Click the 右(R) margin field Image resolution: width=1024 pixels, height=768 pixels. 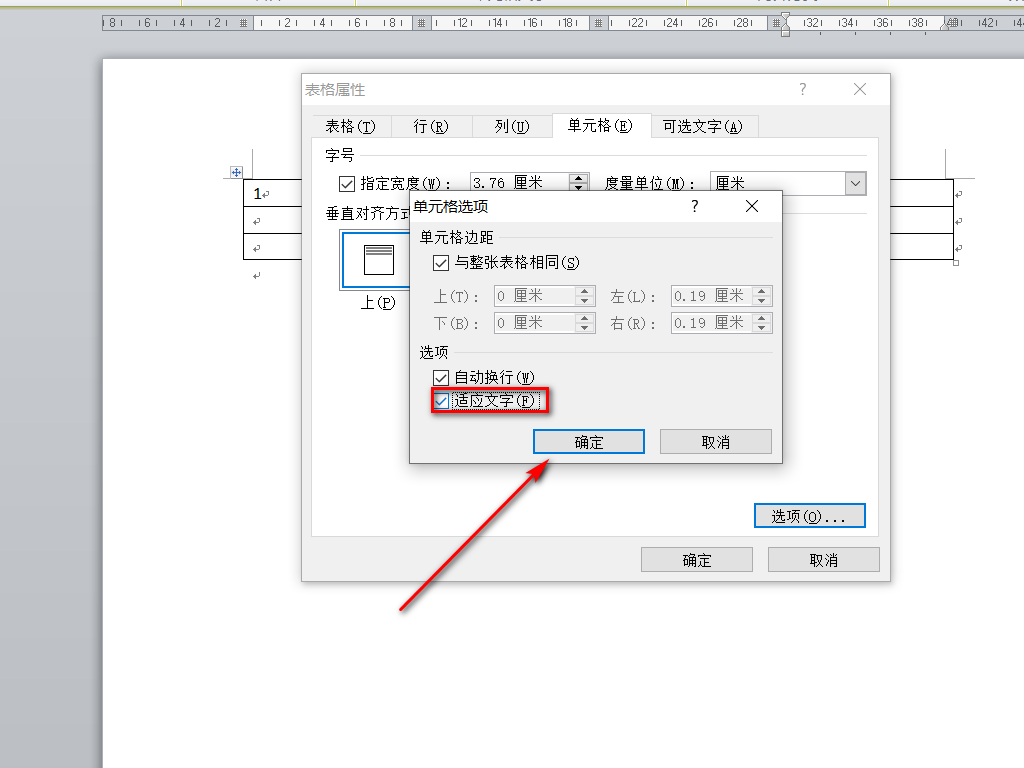coord(711,323)
